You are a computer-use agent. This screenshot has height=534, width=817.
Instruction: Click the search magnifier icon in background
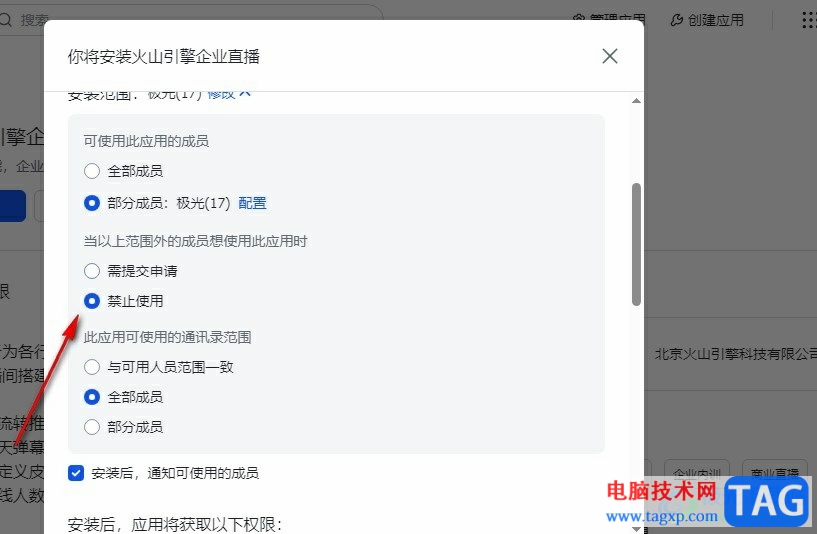tap(6, 20)
